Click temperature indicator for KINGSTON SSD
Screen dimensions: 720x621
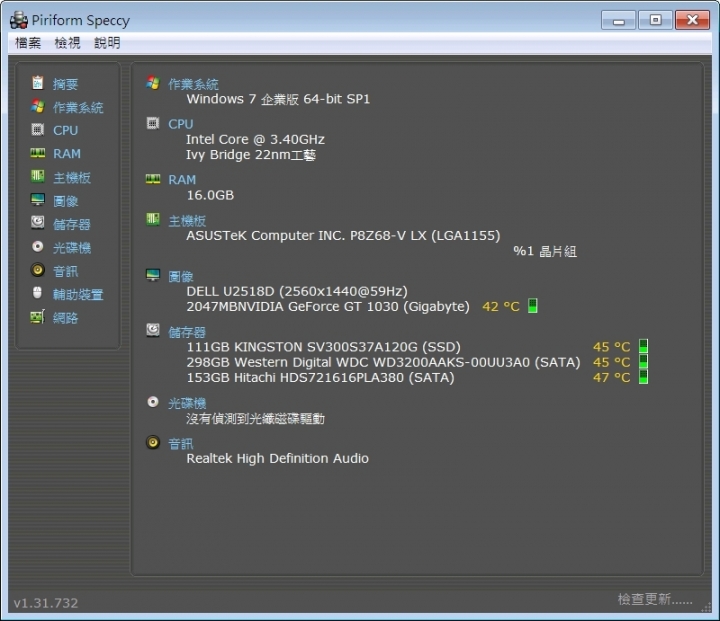pos(643,346)
